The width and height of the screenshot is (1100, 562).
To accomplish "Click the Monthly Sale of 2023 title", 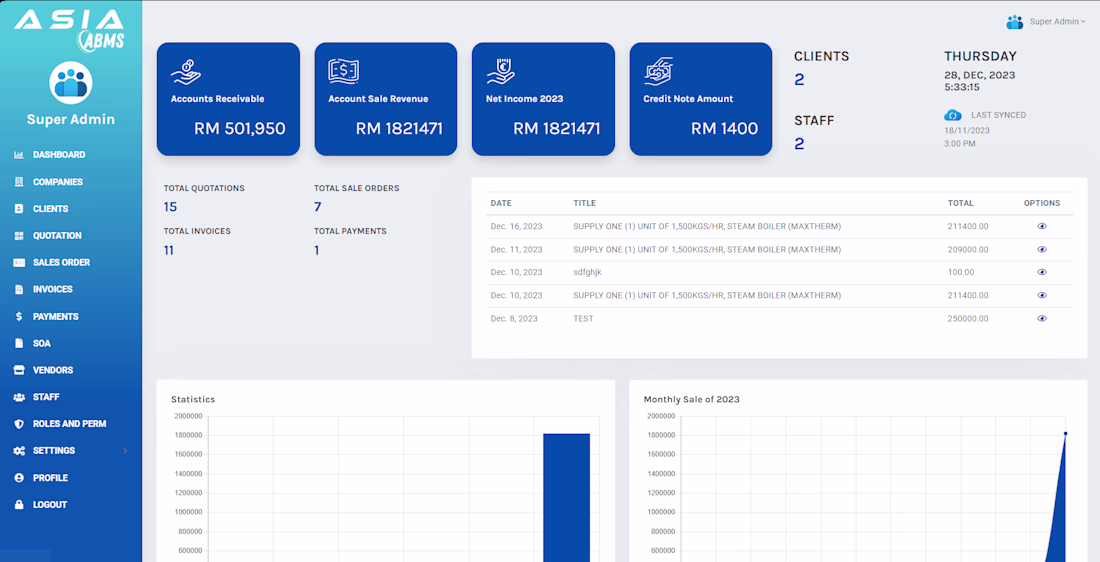I will 691,399.
